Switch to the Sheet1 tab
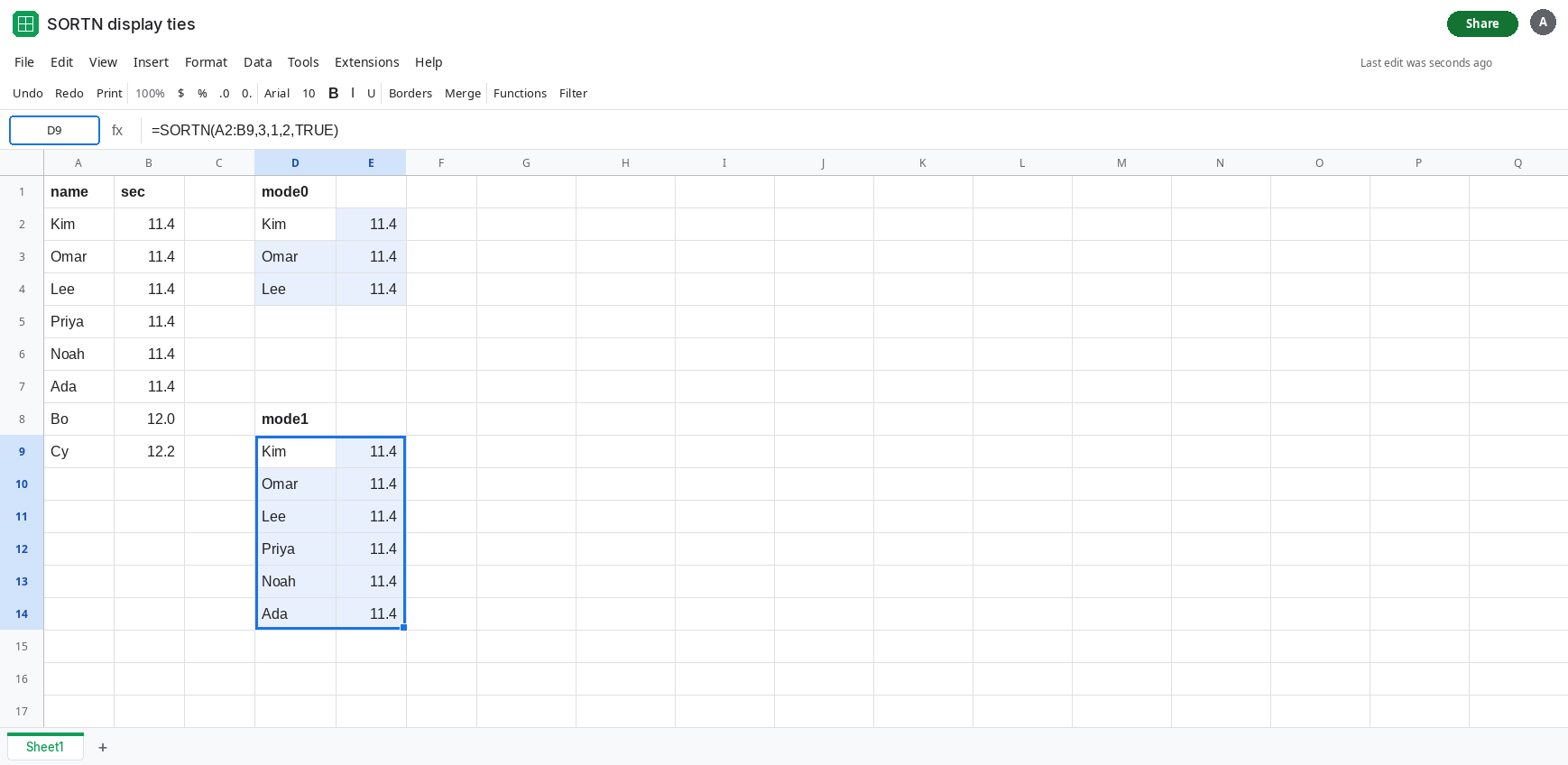 tap(45, 747)
